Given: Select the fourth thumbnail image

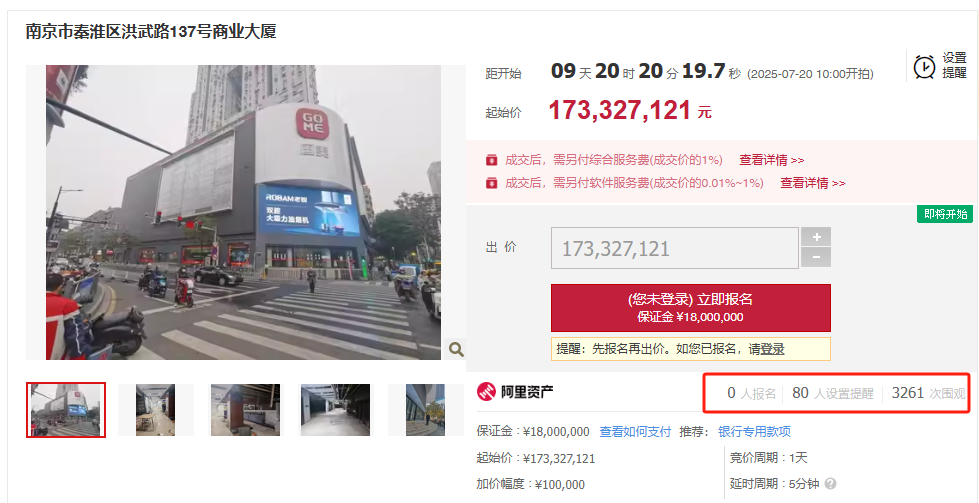Looking at the screenshot, I should [x=335, y=409].
